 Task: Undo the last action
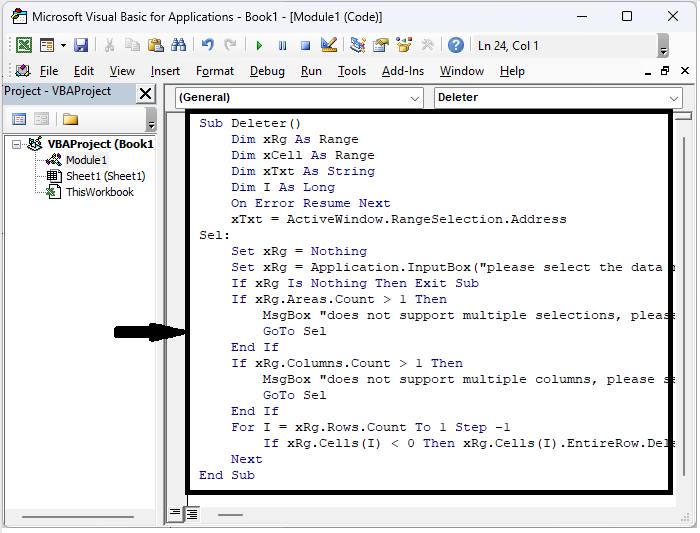tap(208, 45)
